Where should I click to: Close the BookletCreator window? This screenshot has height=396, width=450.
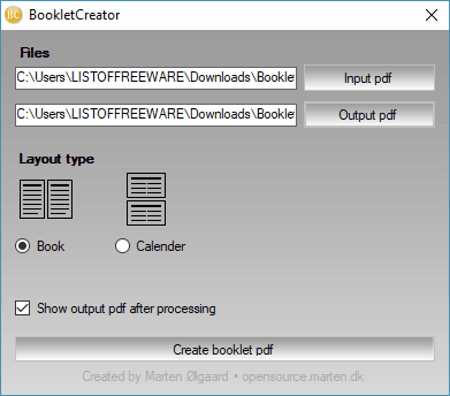click(x=431, y=15)
